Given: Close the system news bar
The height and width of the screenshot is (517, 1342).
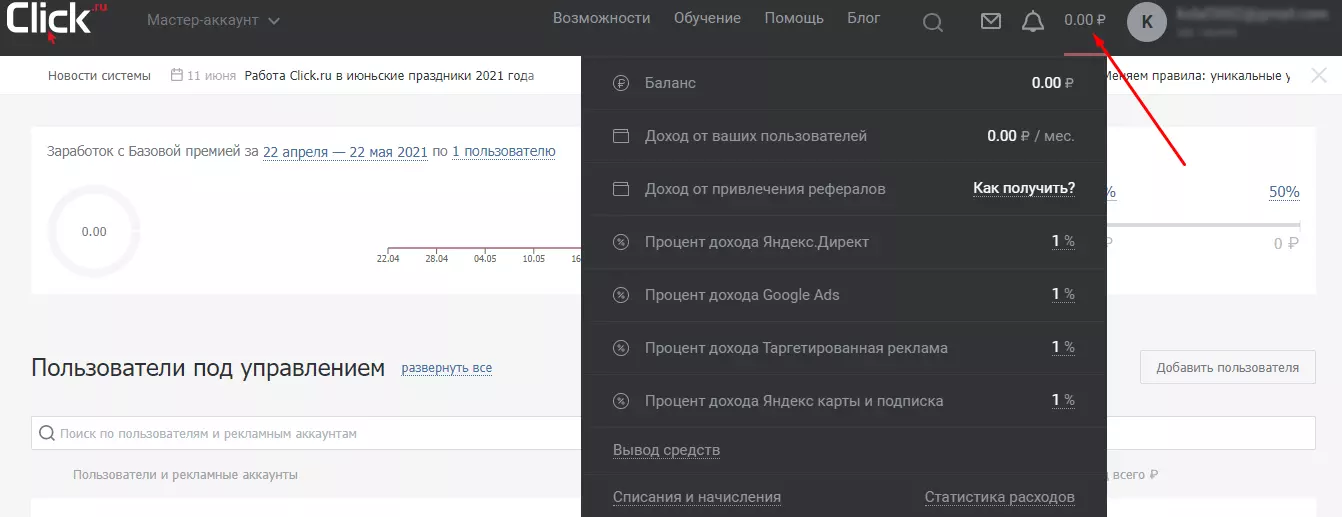Looking at the screenshot, I should (x=1319, y=76).
